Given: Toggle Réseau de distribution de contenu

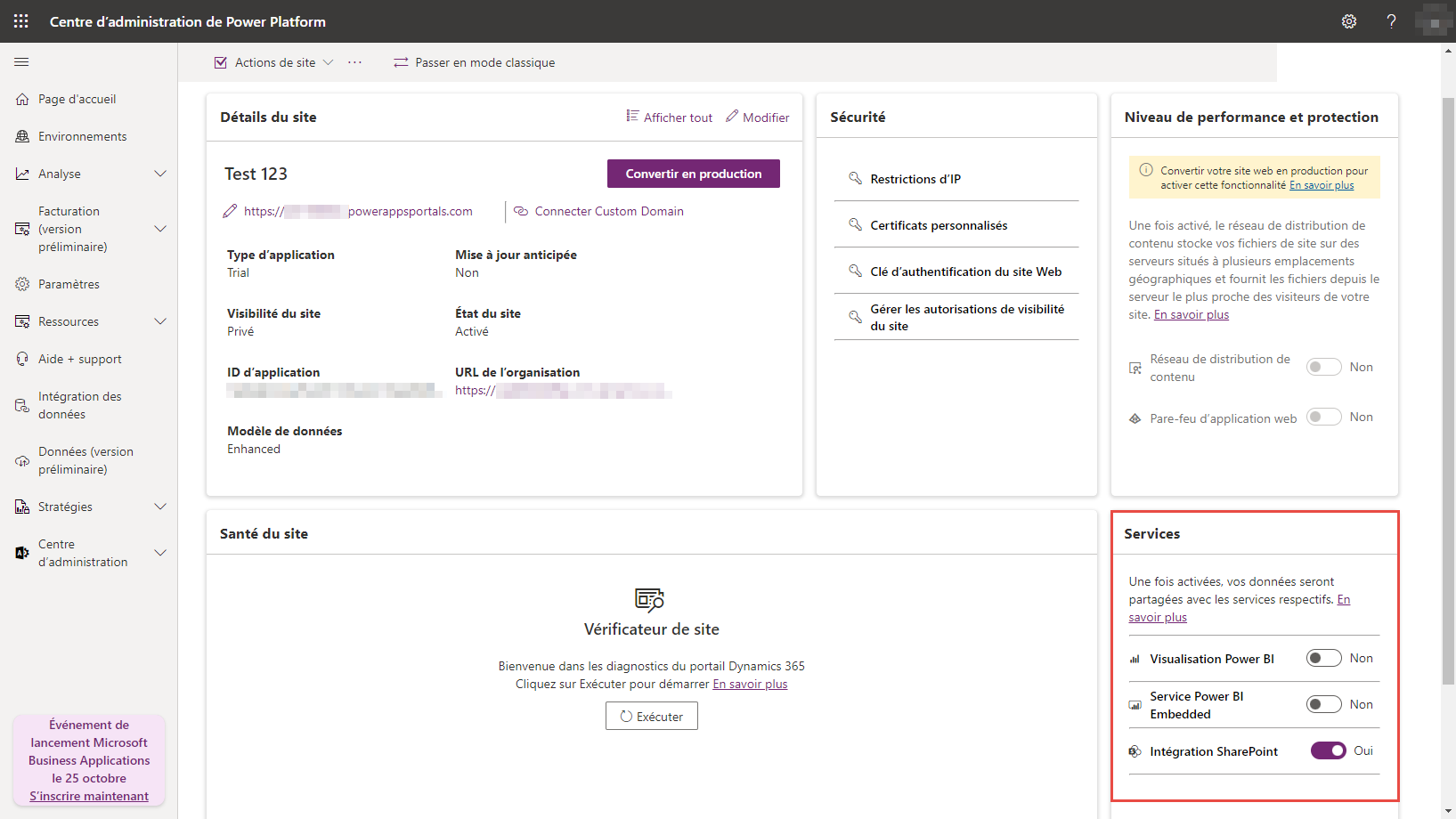Looking at the screenshot, I should click(x=1324, y=367).
